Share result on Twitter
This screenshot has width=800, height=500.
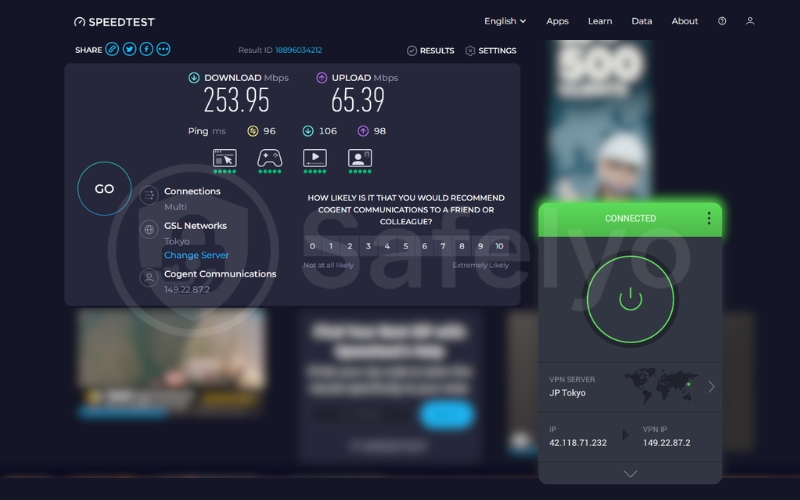tap(129, 49)
